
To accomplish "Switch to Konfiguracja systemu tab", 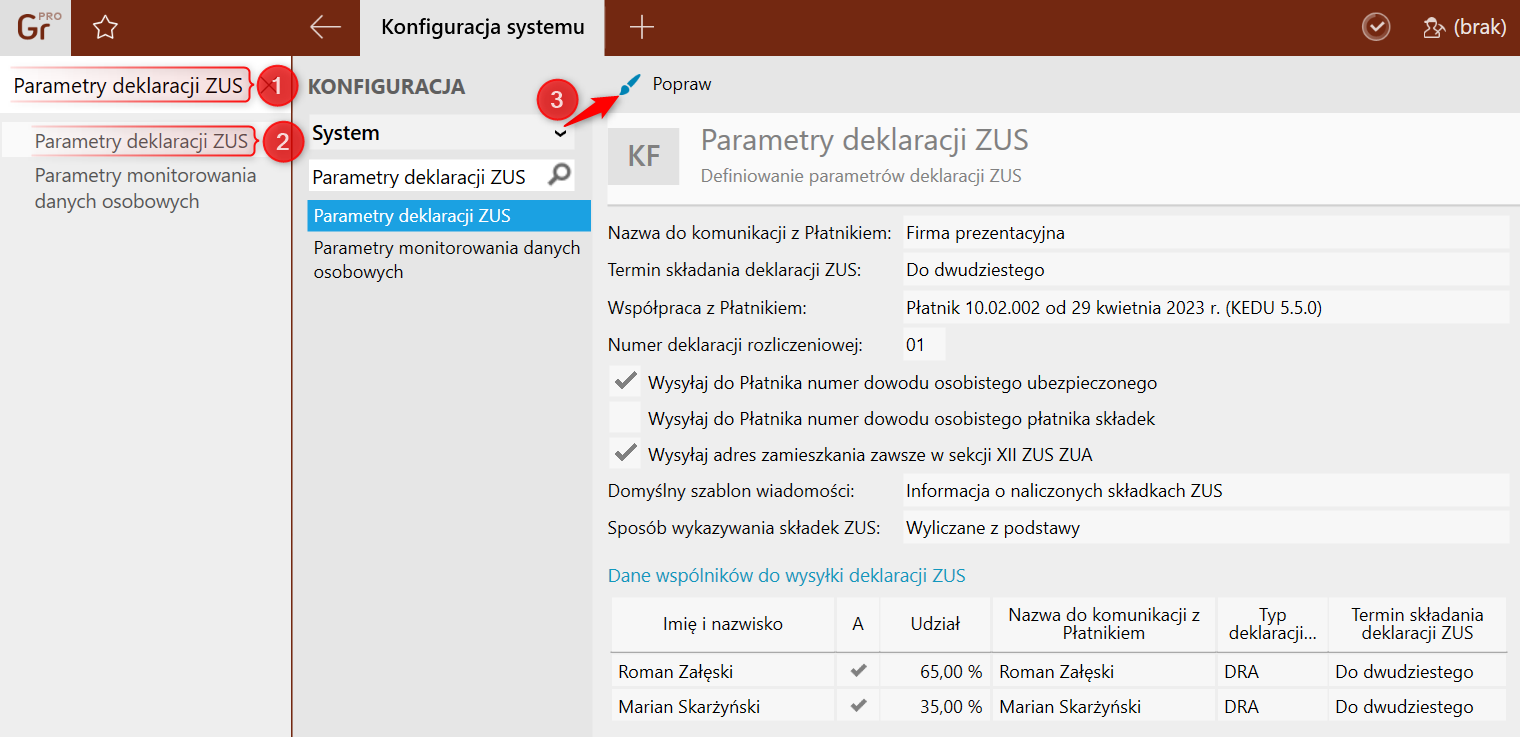I will 483,27.
